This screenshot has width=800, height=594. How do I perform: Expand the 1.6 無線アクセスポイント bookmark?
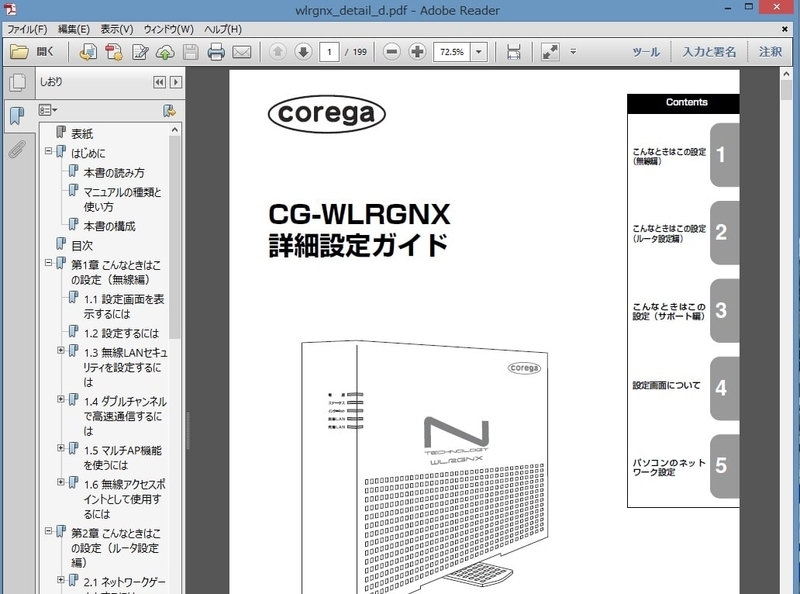(61, 482)
